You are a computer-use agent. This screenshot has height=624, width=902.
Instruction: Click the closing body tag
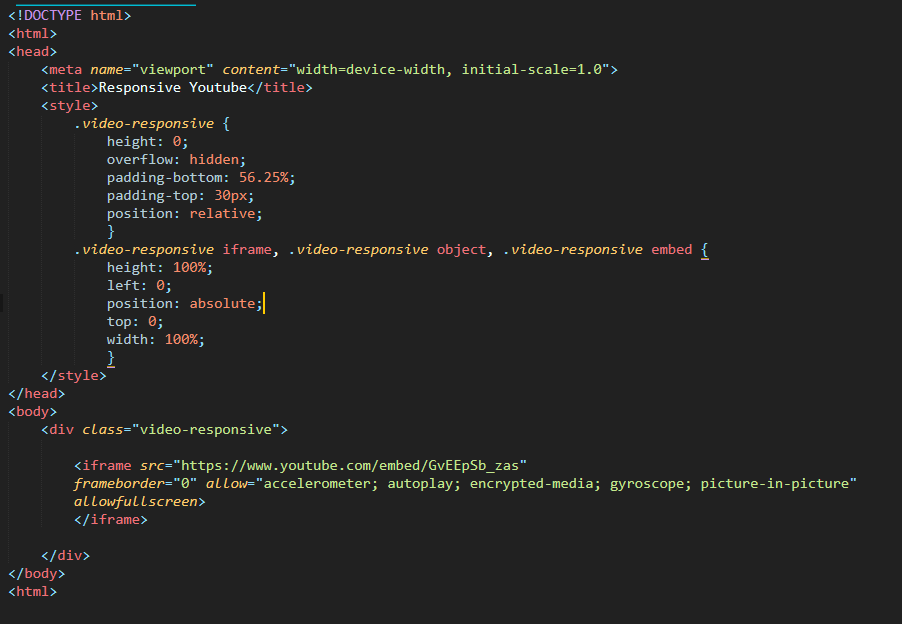click(37, 574)
